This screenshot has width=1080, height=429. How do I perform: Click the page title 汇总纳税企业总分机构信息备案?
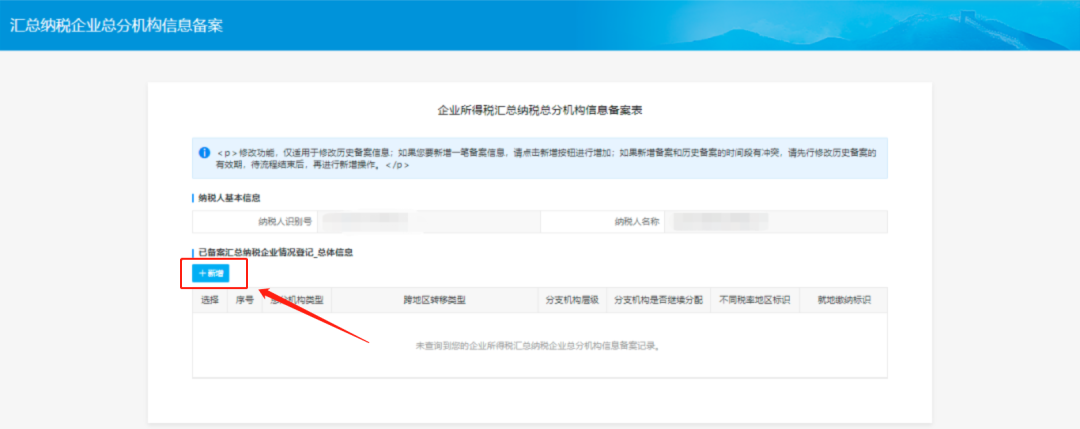point(116,25)
